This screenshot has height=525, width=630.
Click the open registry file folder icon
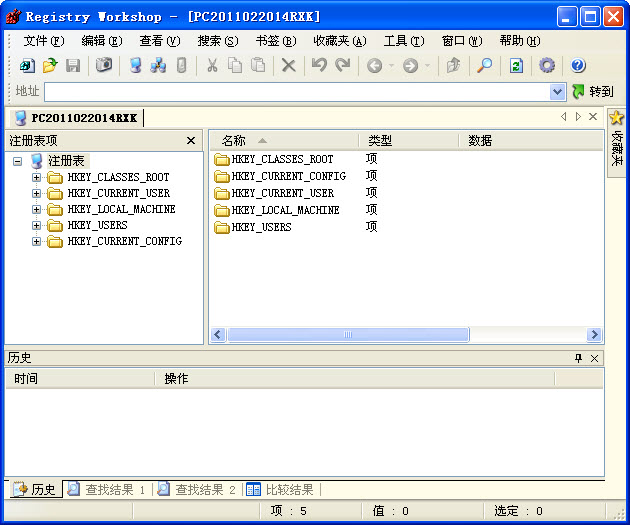(x=50, y=65)
